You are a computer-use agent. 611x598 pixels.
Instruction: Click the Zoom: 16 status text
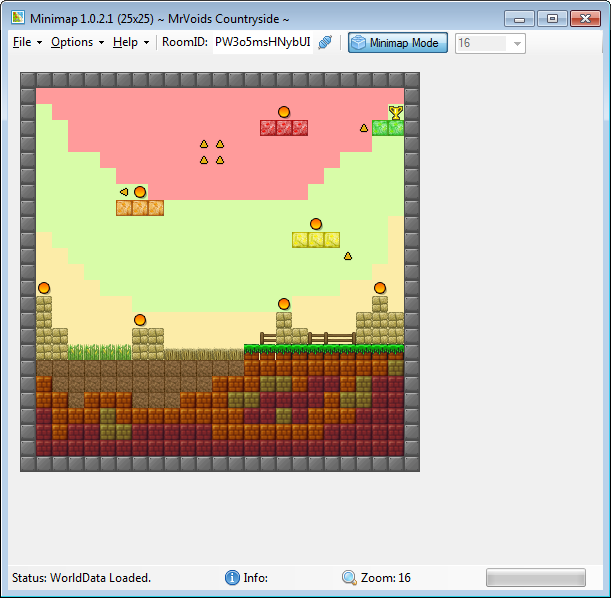[x=386, y=578]
